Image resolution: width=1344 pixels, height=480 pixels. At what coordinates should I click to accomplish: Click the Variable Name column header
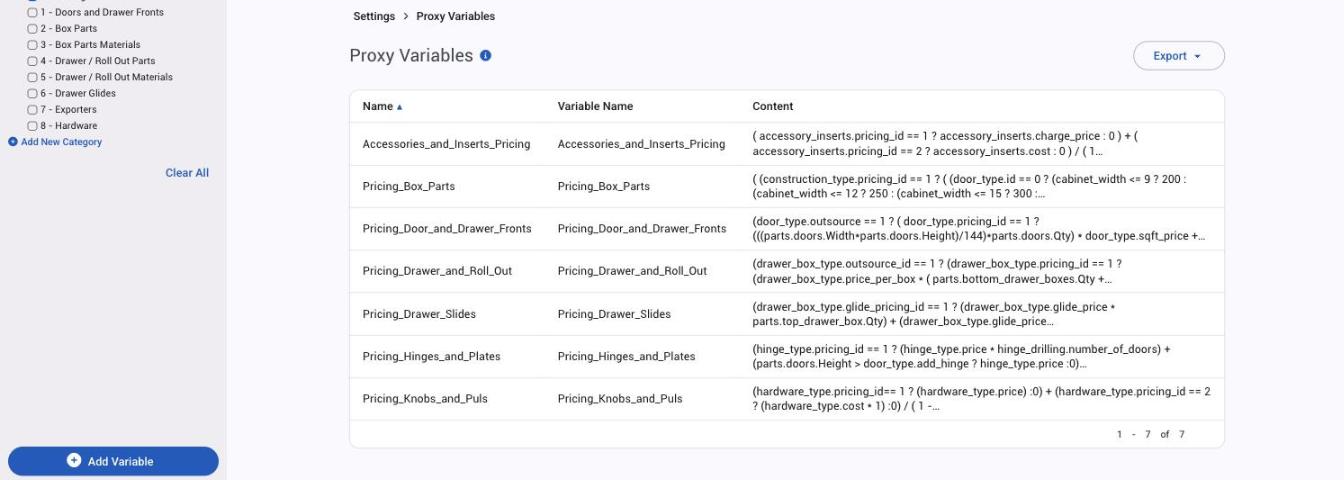click(x=595, y=107)
